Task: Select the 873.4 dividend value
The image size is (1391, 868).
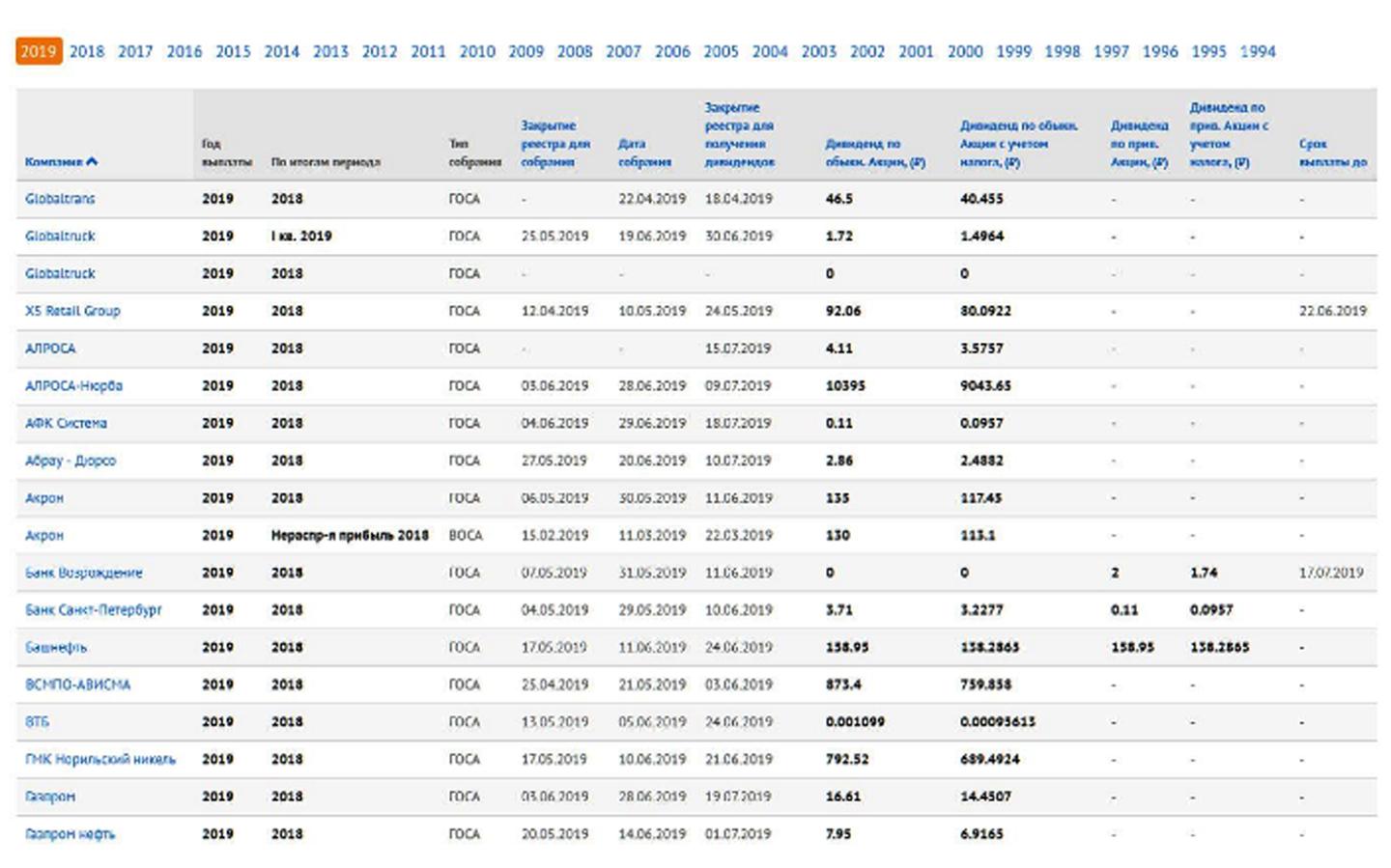Action: click(843, 685)
